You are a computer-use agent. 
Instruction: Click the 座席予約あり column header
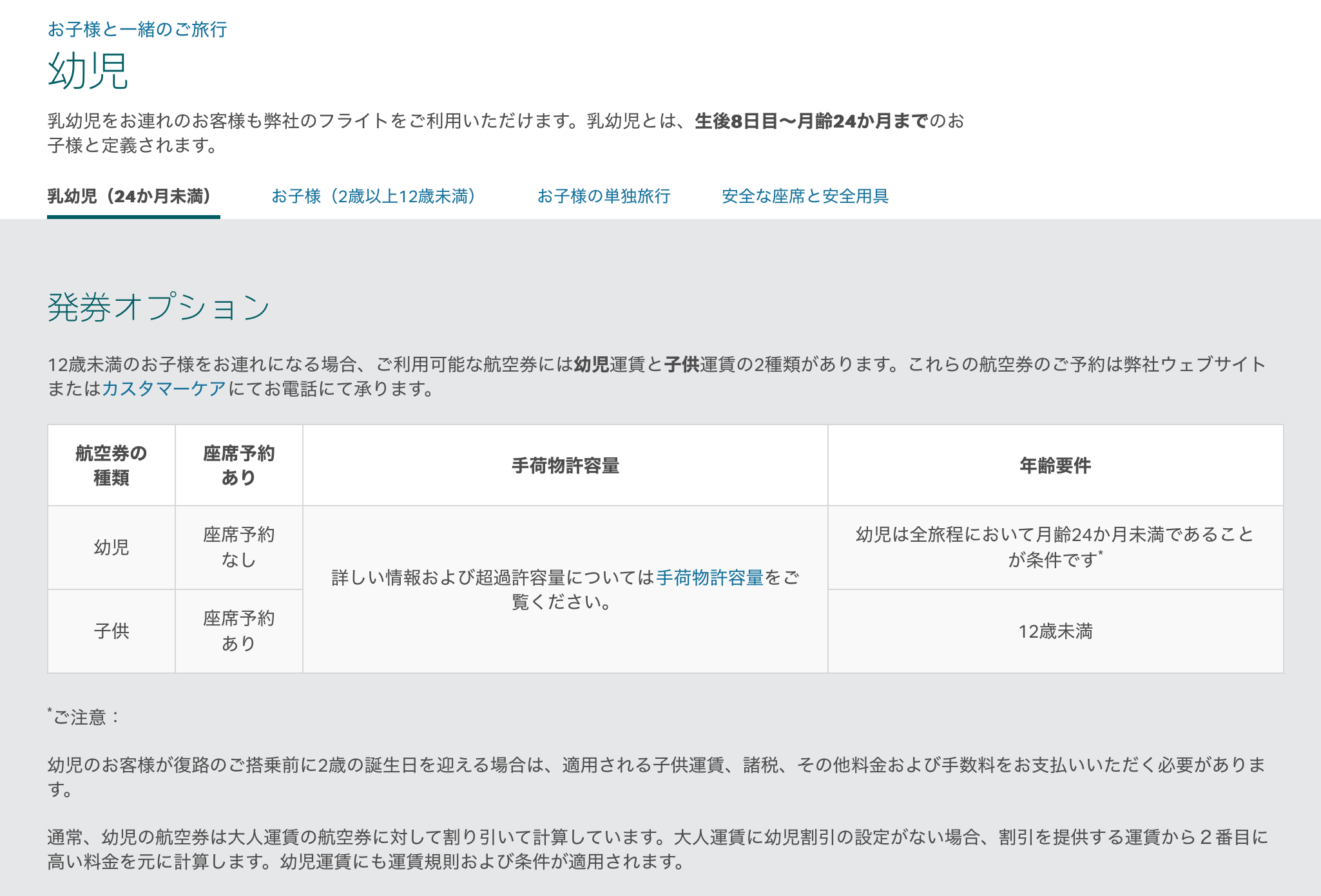pyautogui.click(x=239, y=466)
